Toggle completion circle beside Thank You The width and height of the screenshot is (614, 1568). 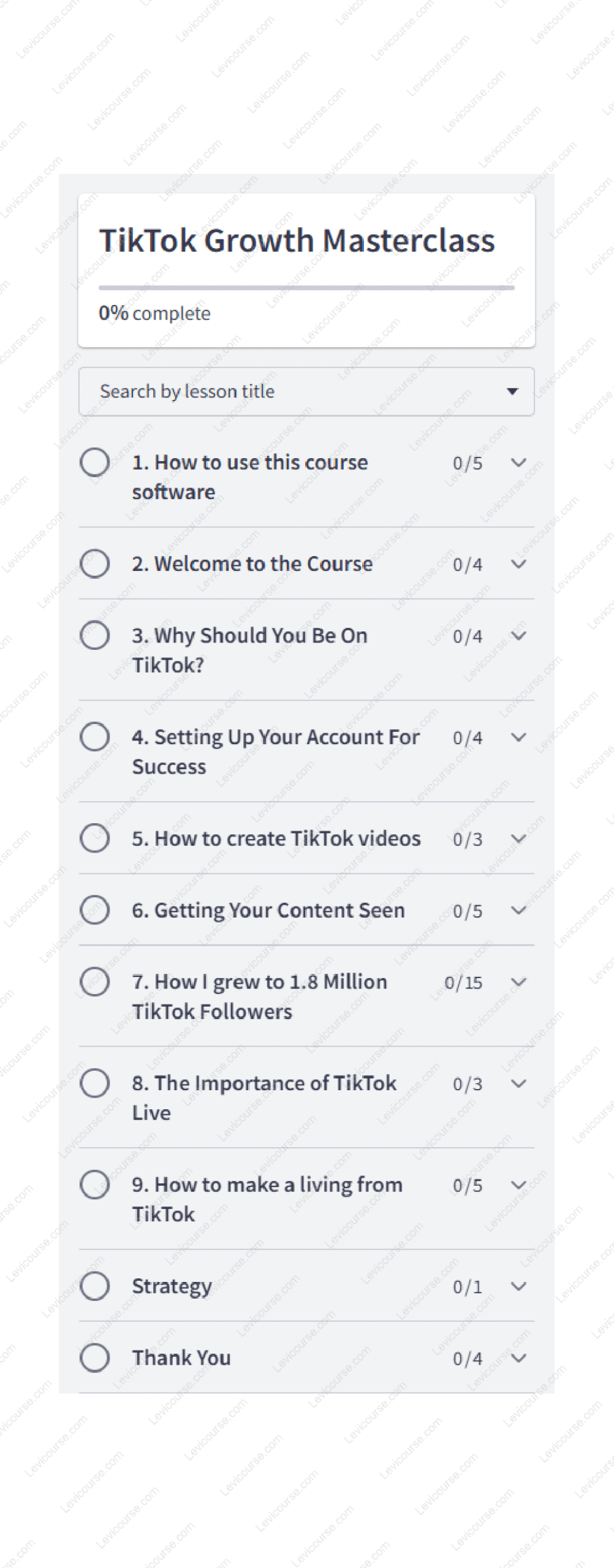pyautogui.click(x=95, y=1357)
